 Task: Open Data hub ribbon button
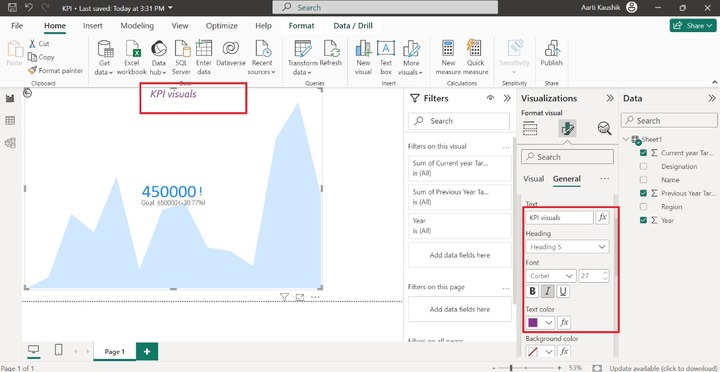(158, 57)
